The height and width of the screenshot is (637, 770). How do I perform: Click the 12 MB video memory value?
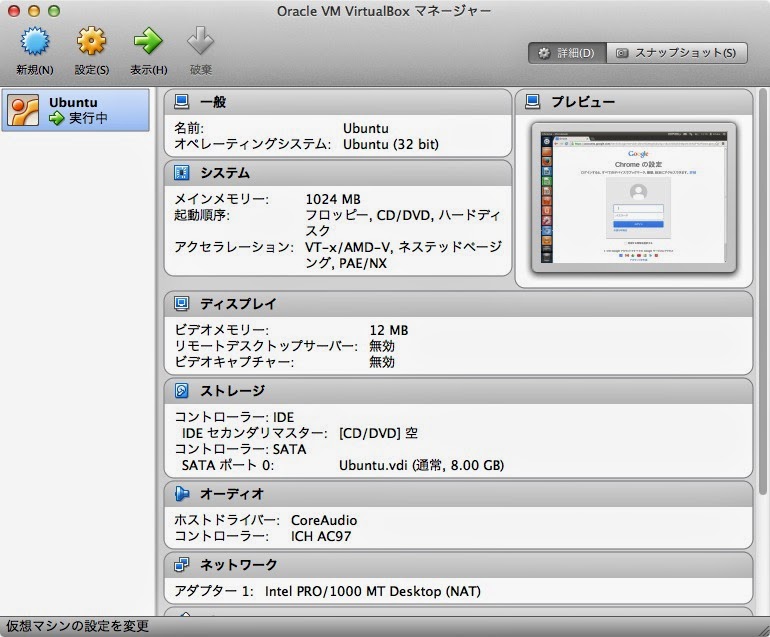[x=389, y=330]
